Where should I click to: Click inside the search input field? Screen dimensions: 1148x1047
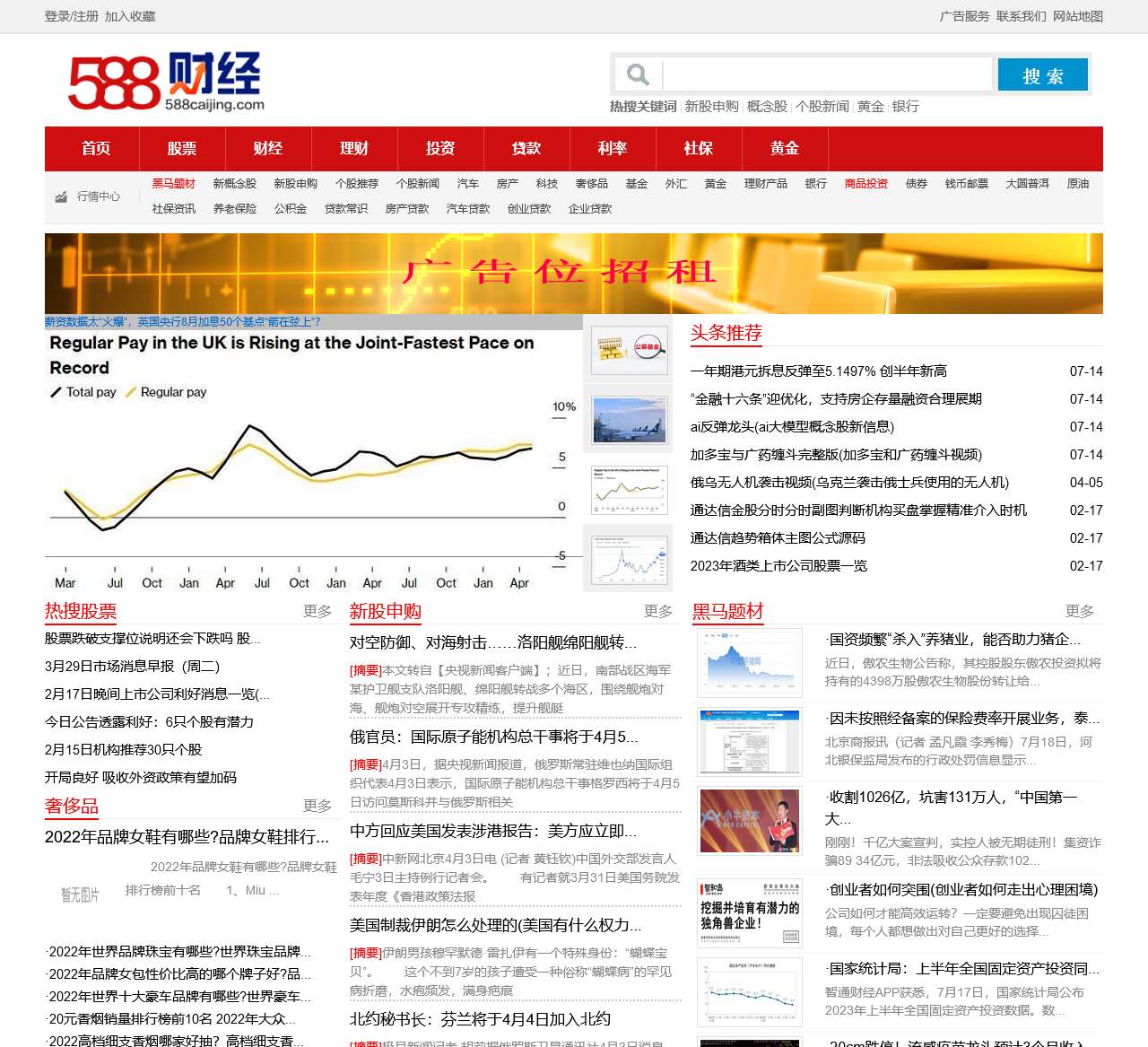pyautogui.click(x=825, y=74)
